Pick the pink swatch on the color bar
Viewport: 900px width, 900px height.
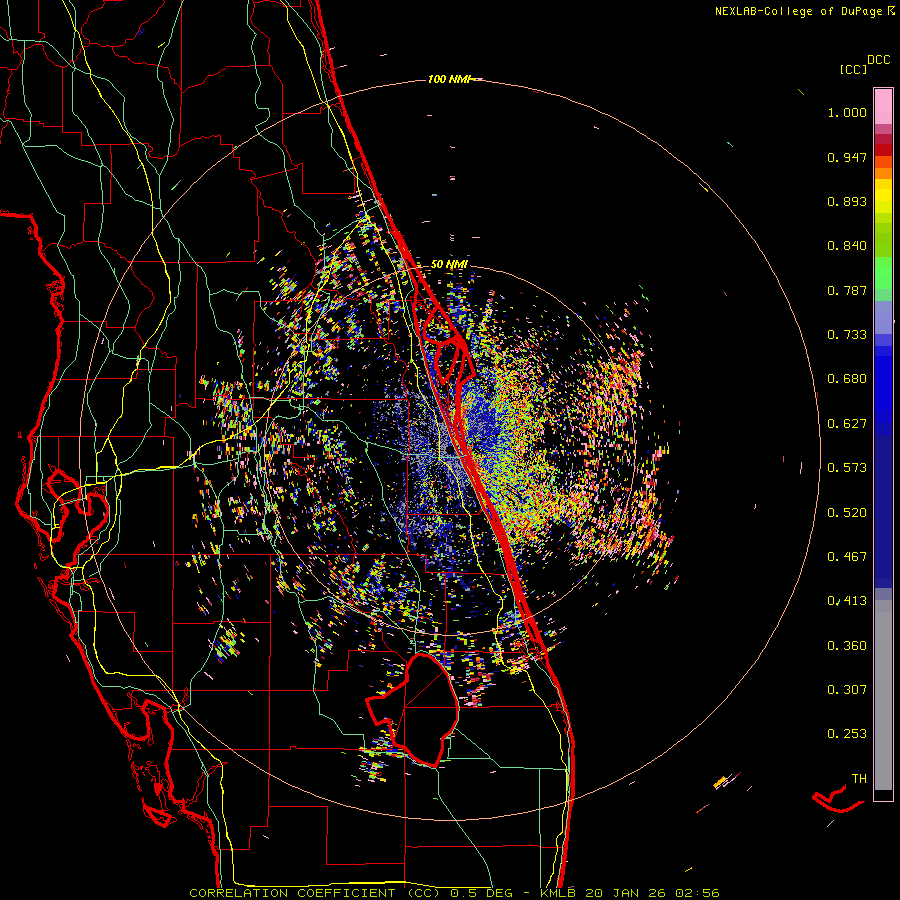883,106
